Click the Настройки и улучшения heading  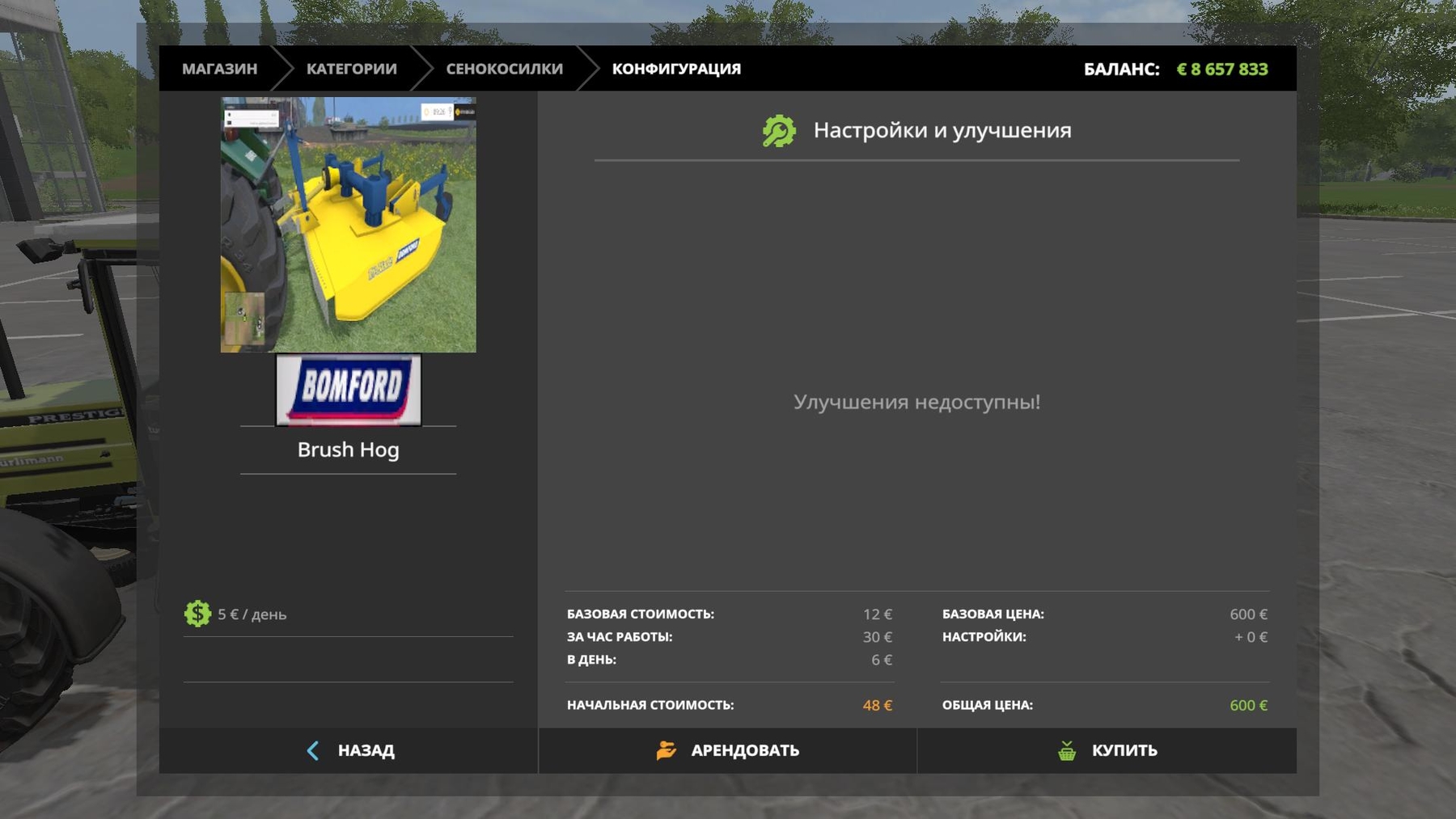pos(942,130)
